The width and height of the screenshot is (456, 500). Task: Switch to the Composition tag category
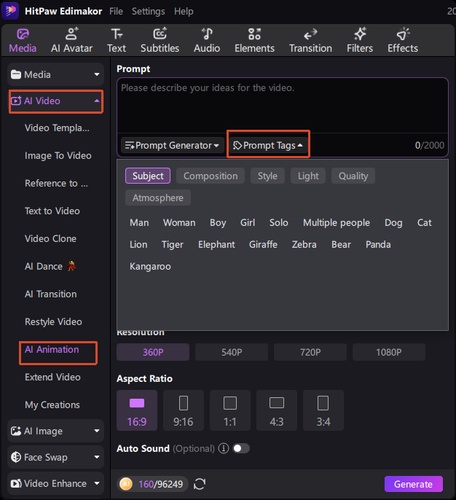pos(210,176)
